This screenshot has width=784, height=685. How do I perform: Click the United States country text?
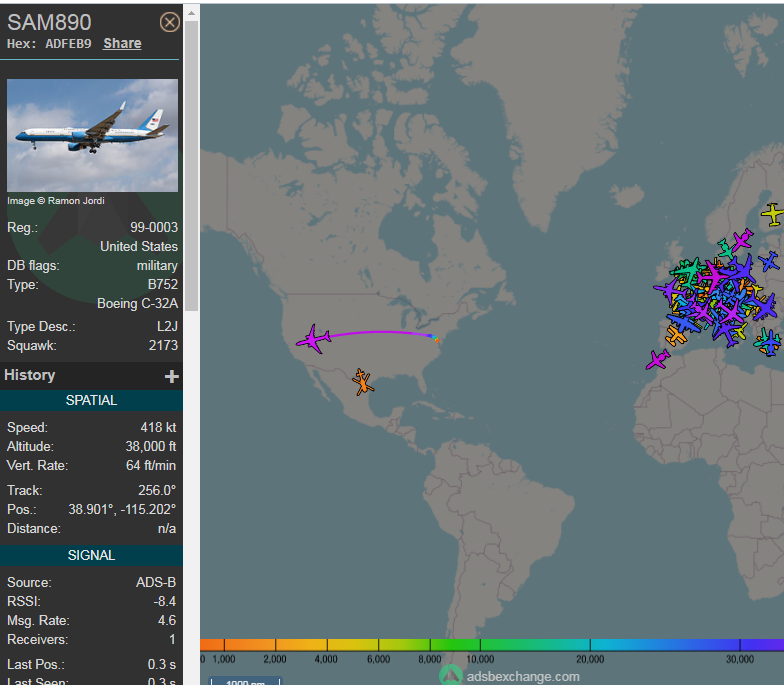point(139,246)
